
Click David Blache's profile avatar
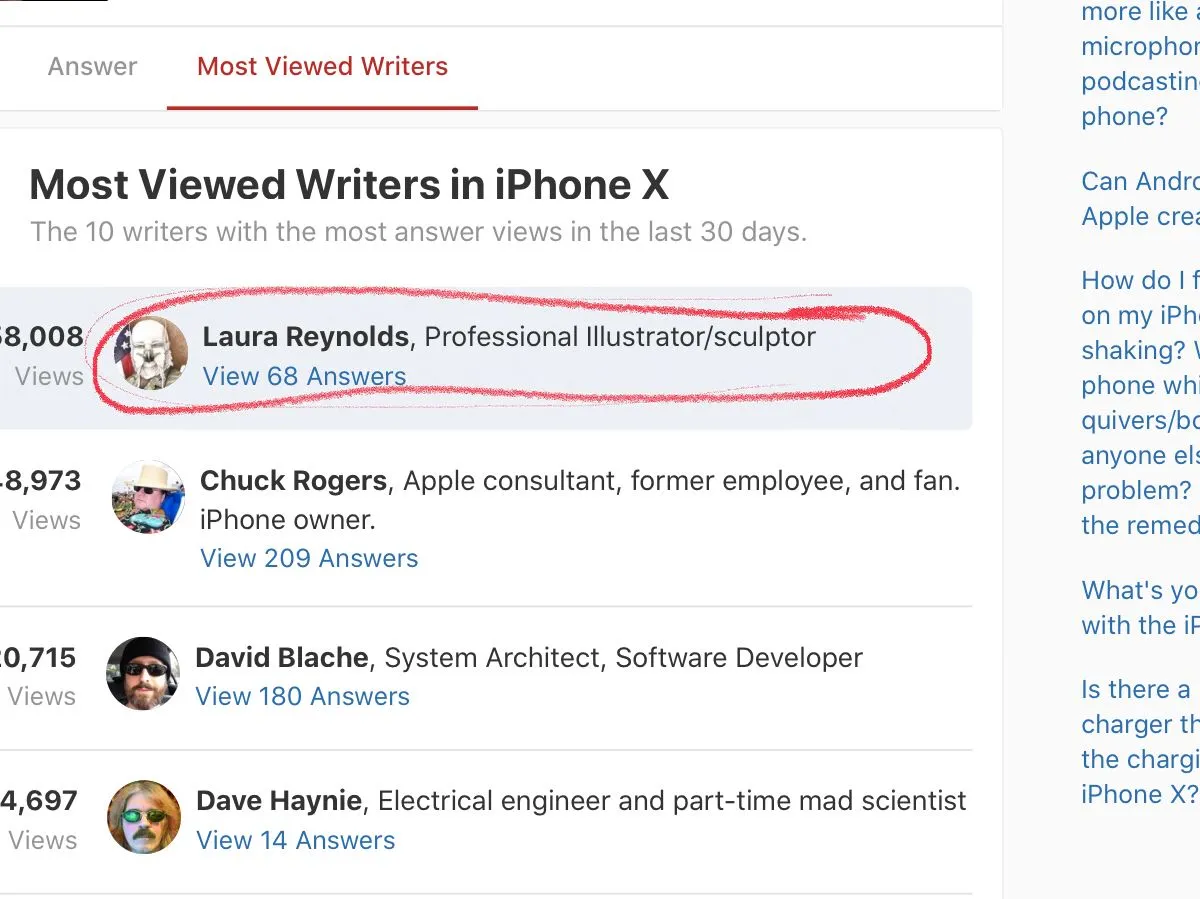click(x=144, y=674)
